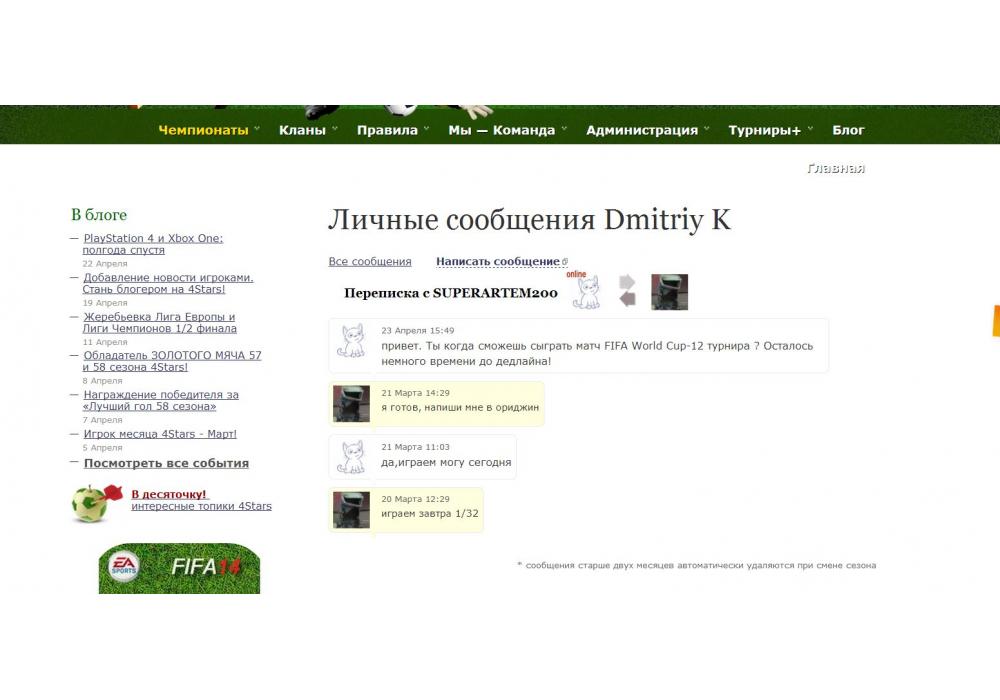Screen dimensions: 1000x700
Task: Open the Мы — Команда menu
Action: click(501, 130)
